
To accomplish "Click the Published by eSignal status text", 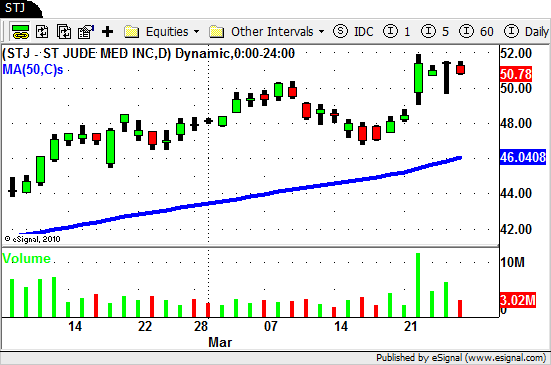I will [x=461, y=358].
